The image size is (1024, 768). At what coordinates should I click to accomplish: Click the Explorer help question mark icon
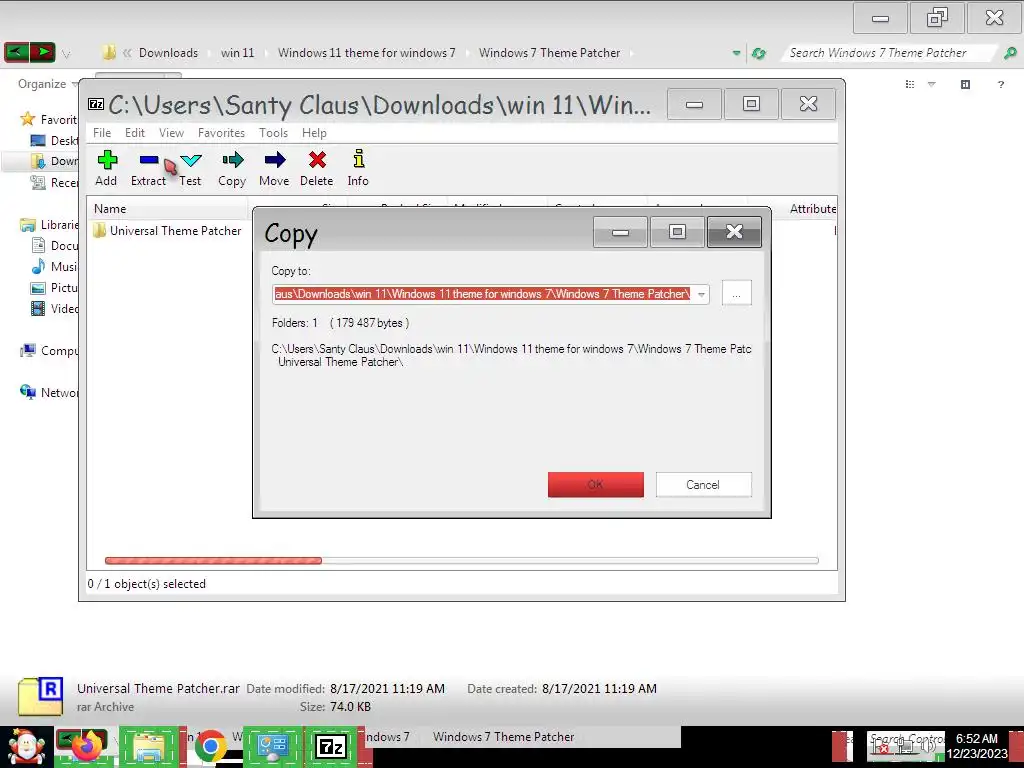tap(1000, 84)
